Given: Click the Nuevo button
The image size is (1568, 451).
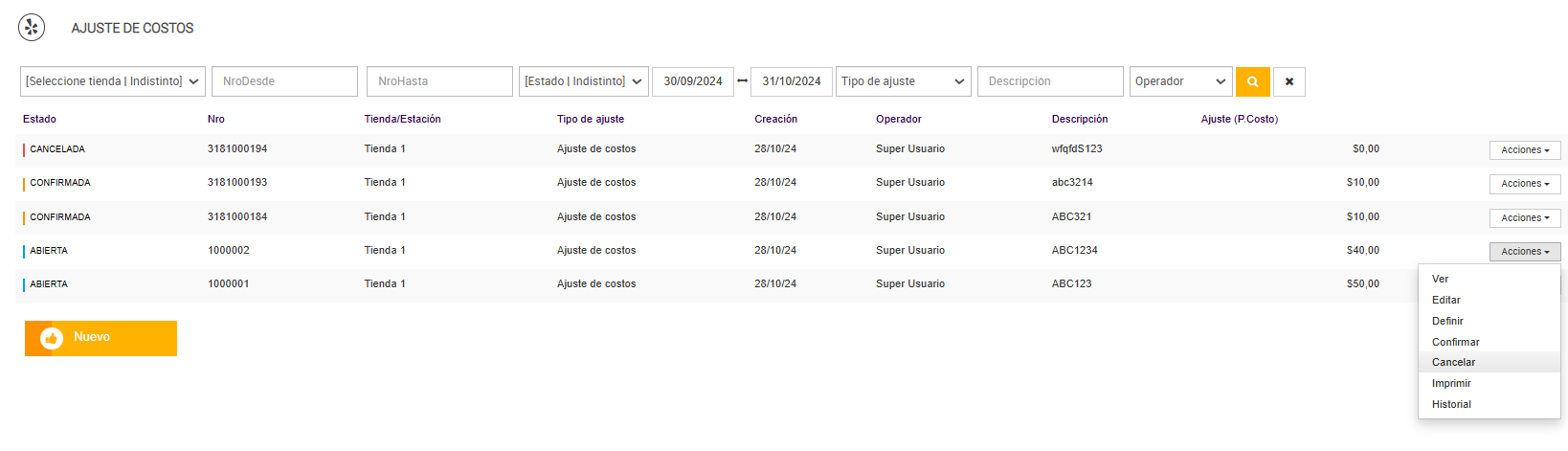Looking at the screenshot, I should pyautogui.click(x=101, y=338).
